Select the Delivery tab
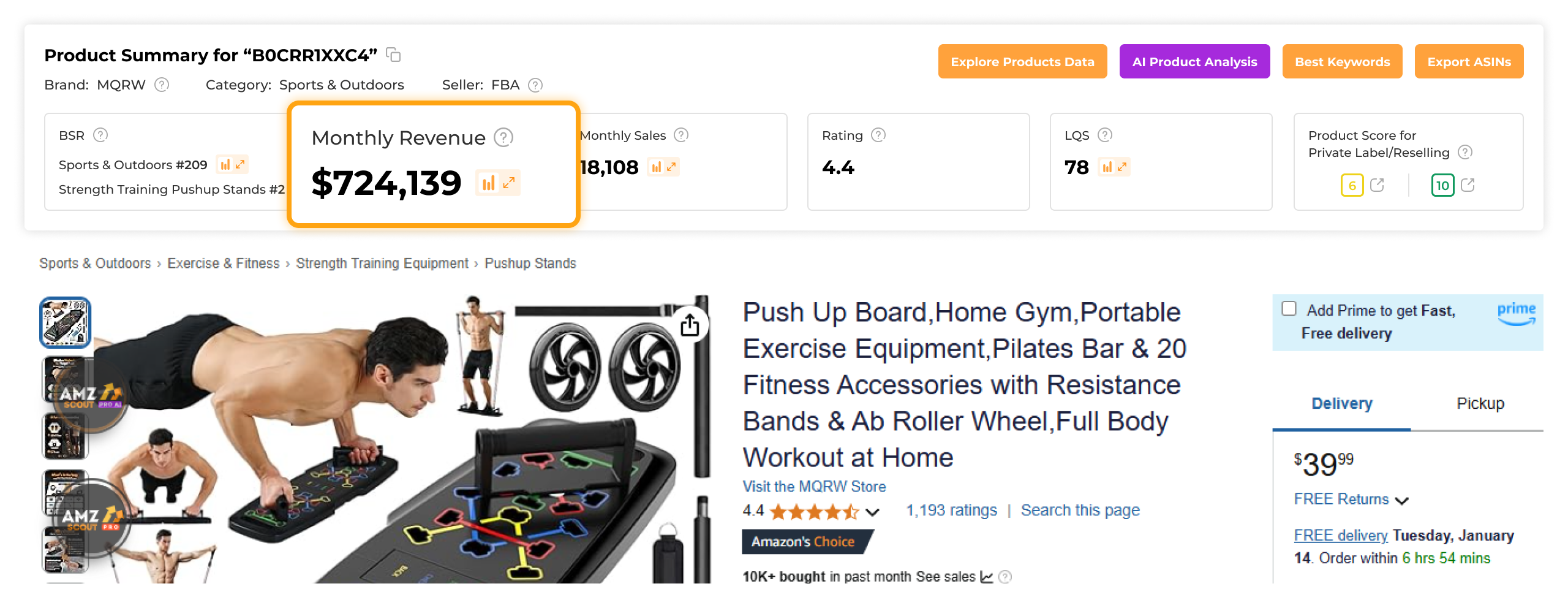1568x608 pixels. coord(1341,403)
